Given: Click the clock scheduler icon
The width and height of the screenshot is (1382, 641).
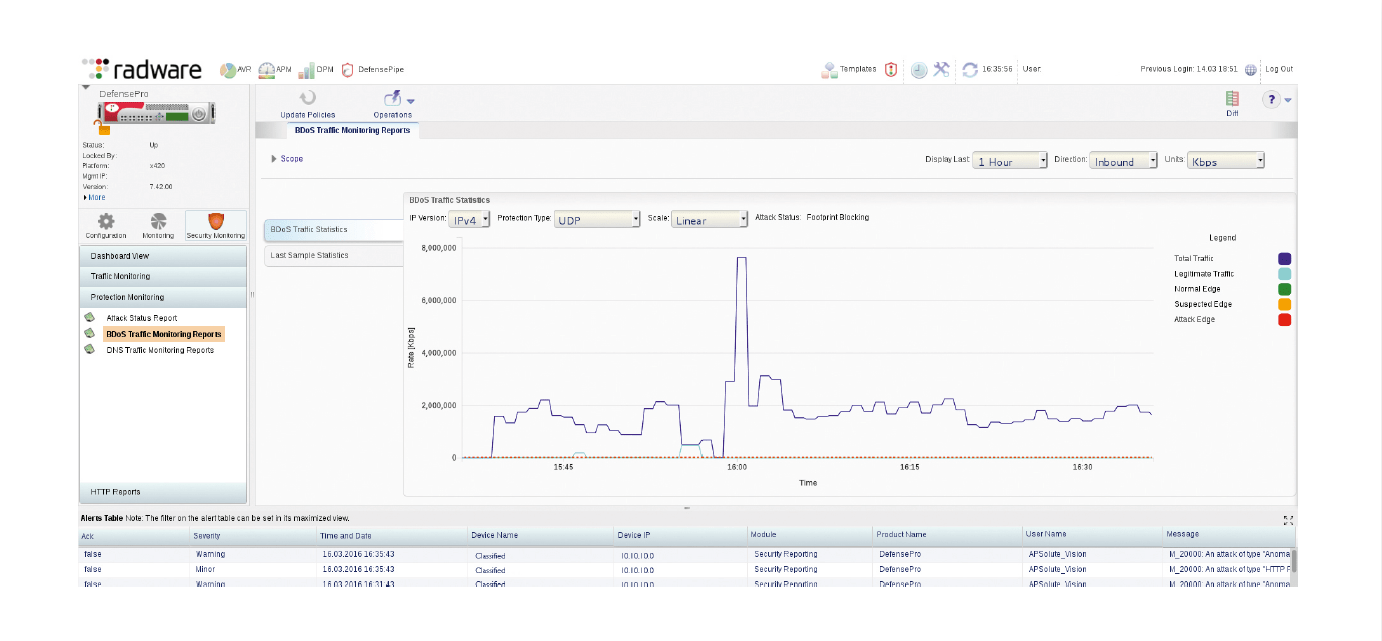Looking at the screenshot, I should [919, 70].
